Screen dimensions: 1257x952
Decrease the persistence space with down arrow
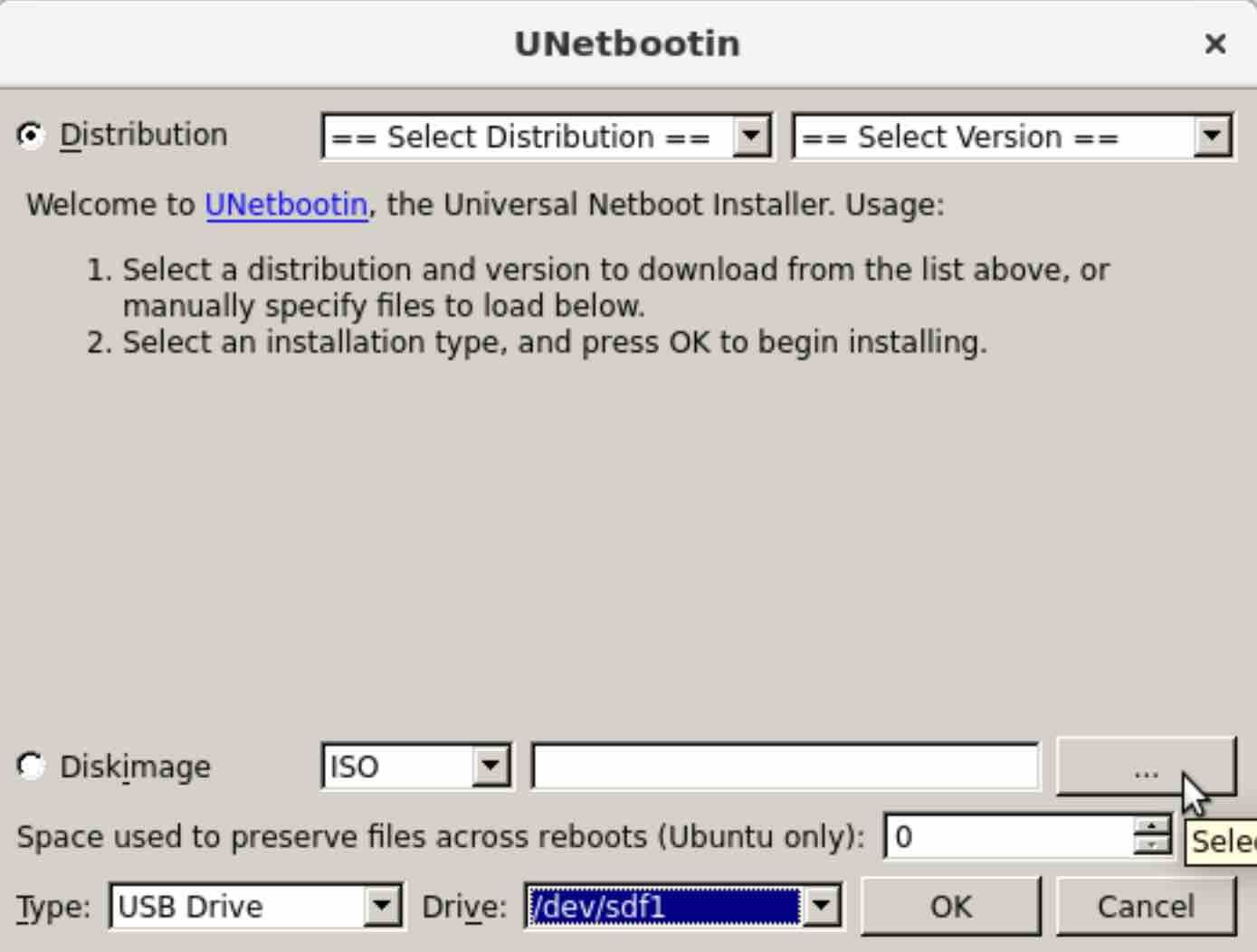pos(1152,847)
